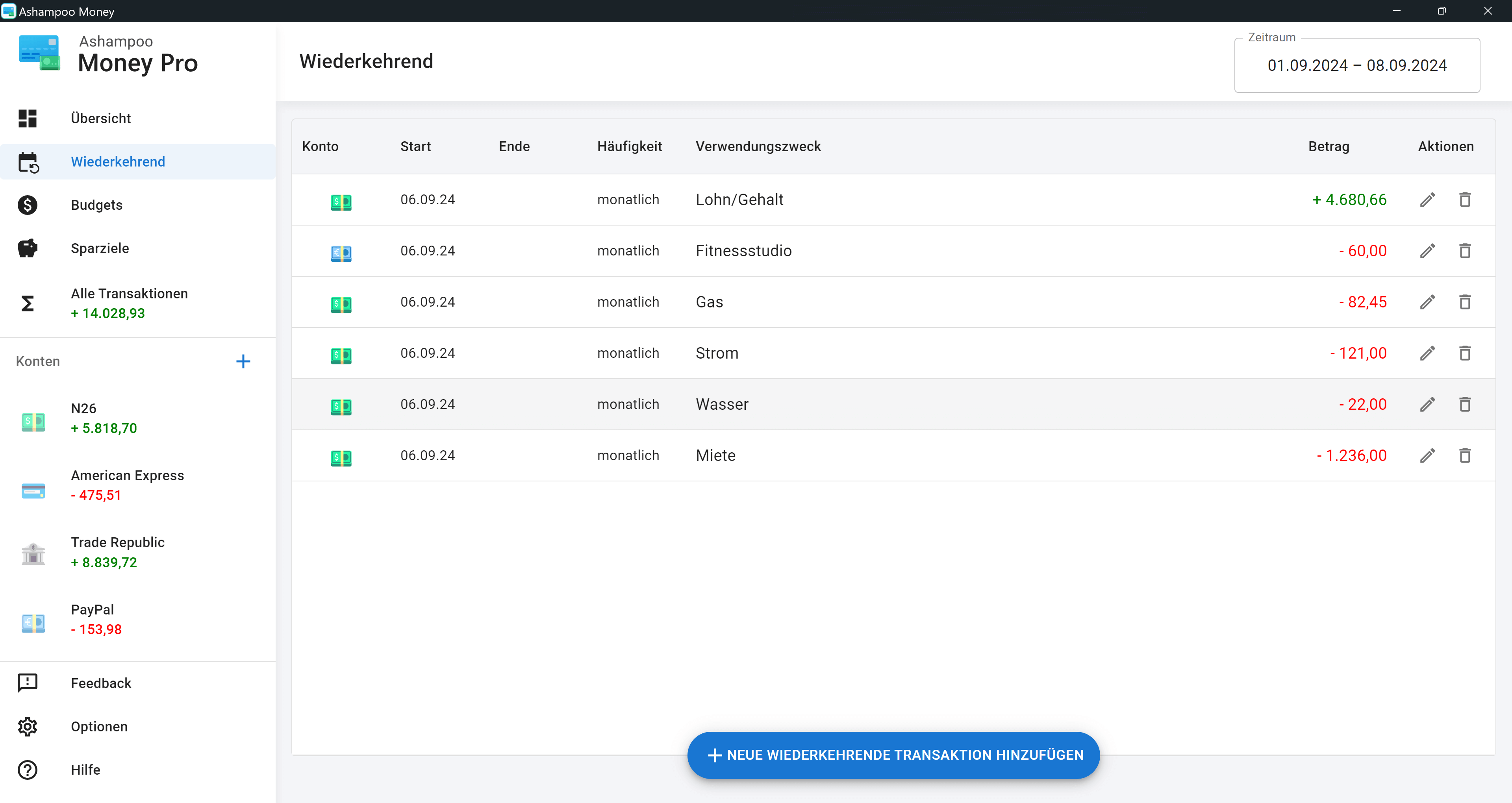Click the Optionen settings gear icon
This screenshot has height=803, width=1512.
27,726
